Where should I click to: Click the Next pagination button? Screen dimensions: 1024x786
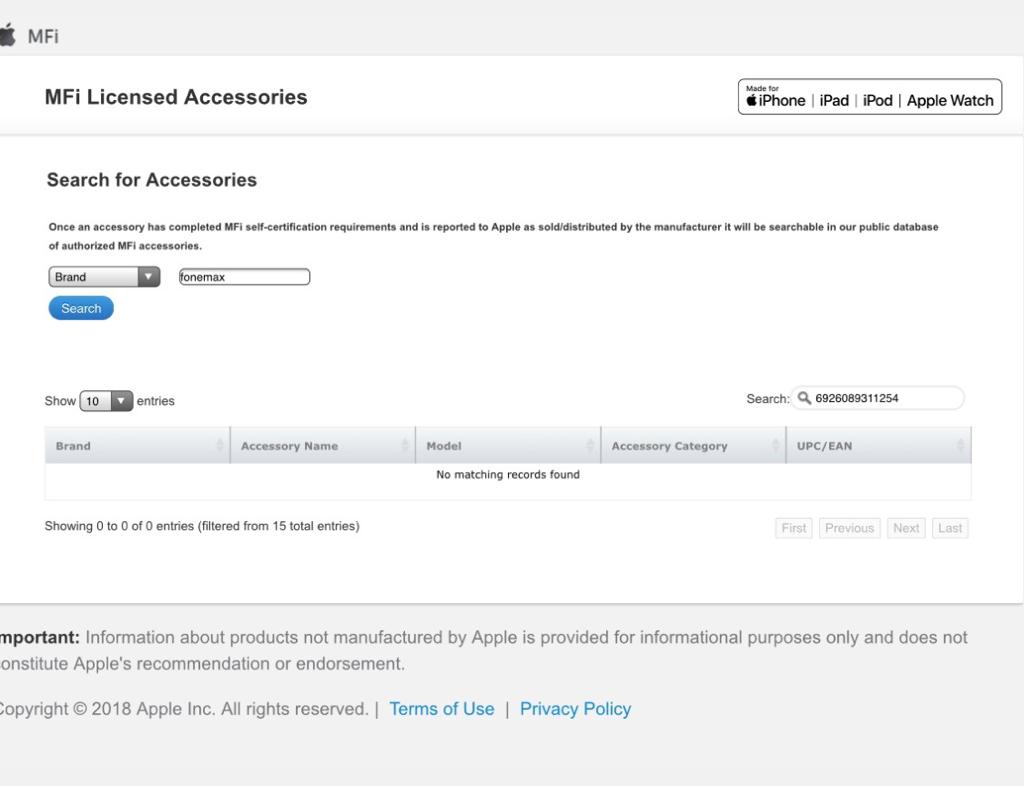[906, 528]
